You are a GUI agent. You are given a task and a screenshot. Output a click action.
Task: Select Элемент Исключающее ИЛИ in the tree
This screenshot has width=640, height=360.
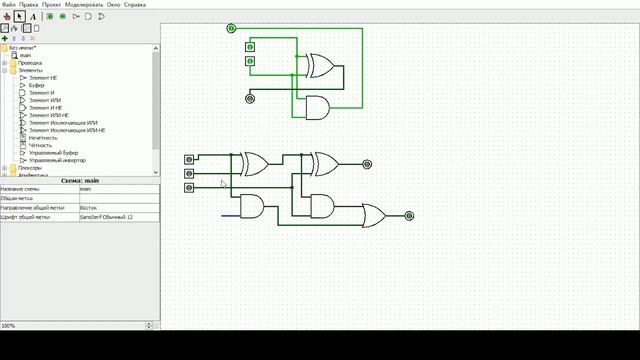coord(63,123)
